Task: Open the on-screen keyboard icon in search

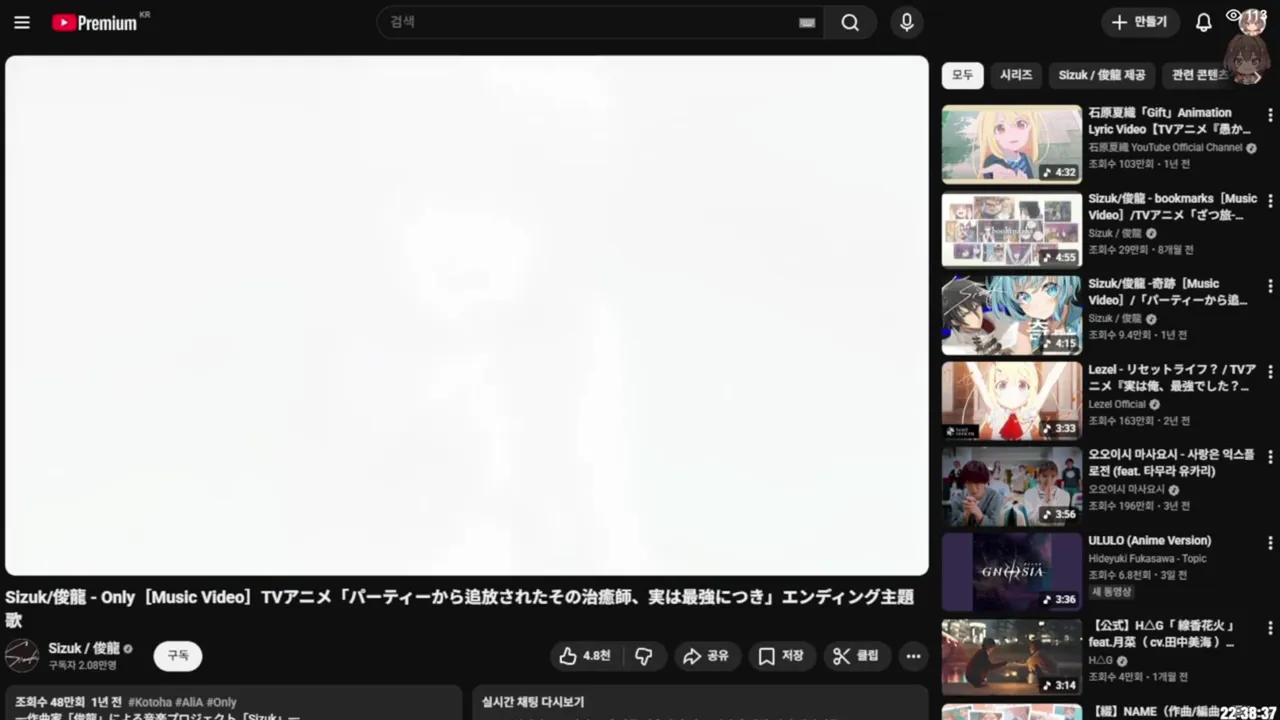Action: 807,23
